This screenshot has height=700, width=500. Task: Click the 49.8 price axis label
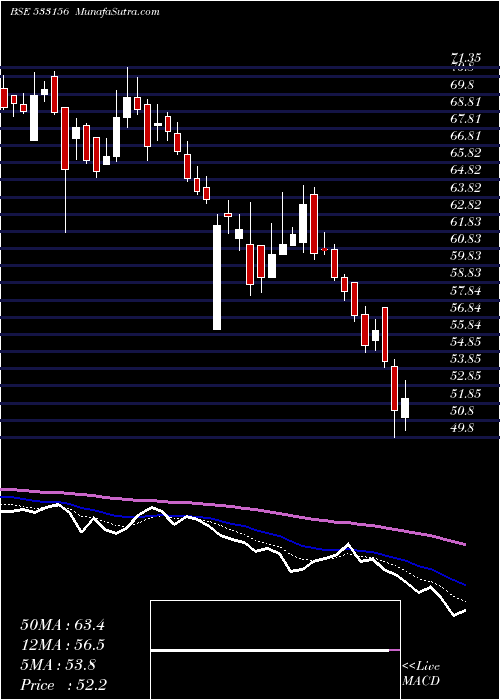click(x=462, y=428)
